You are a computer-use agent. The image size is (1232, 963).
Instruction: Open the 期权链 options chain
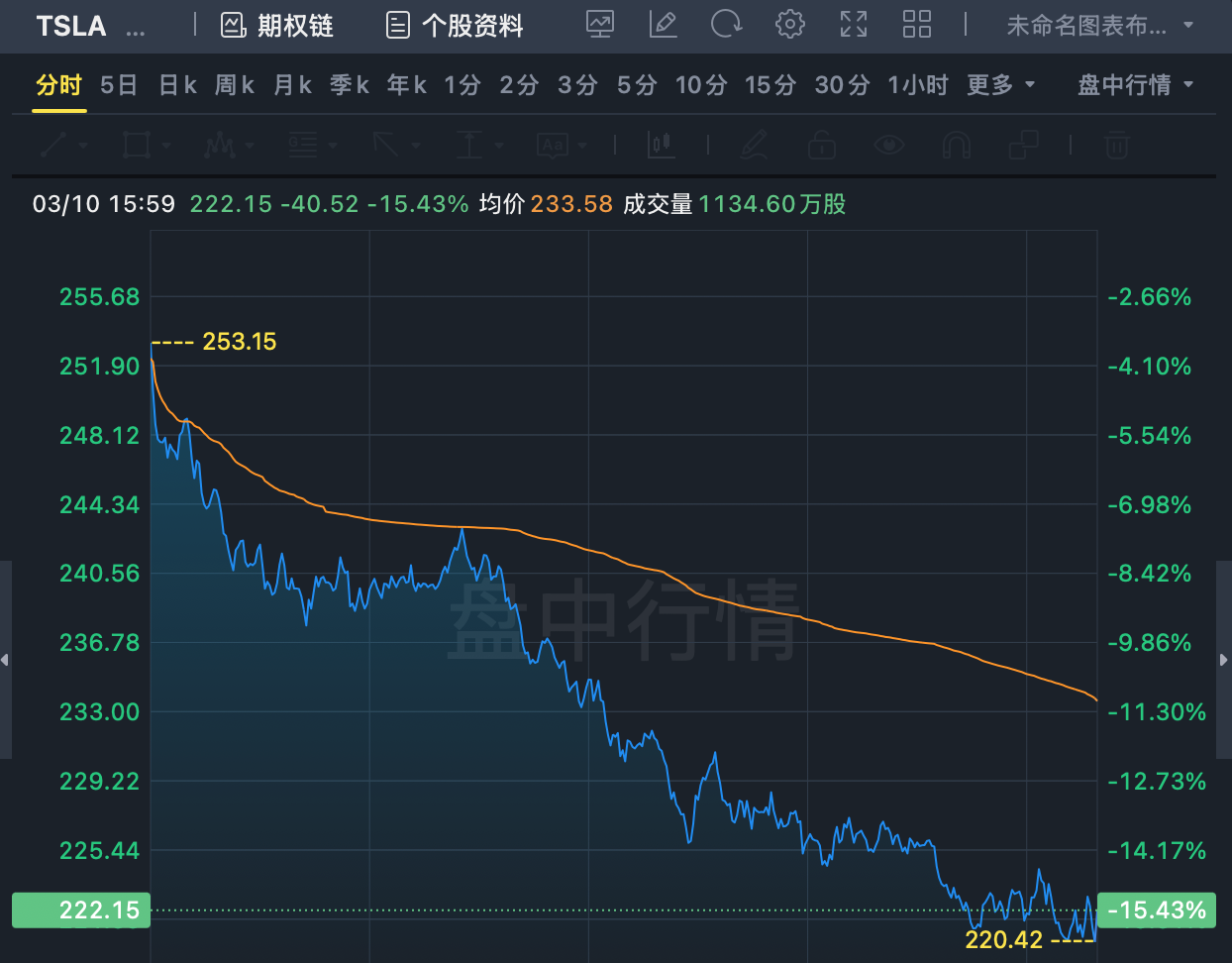click(x=277, y=26)
